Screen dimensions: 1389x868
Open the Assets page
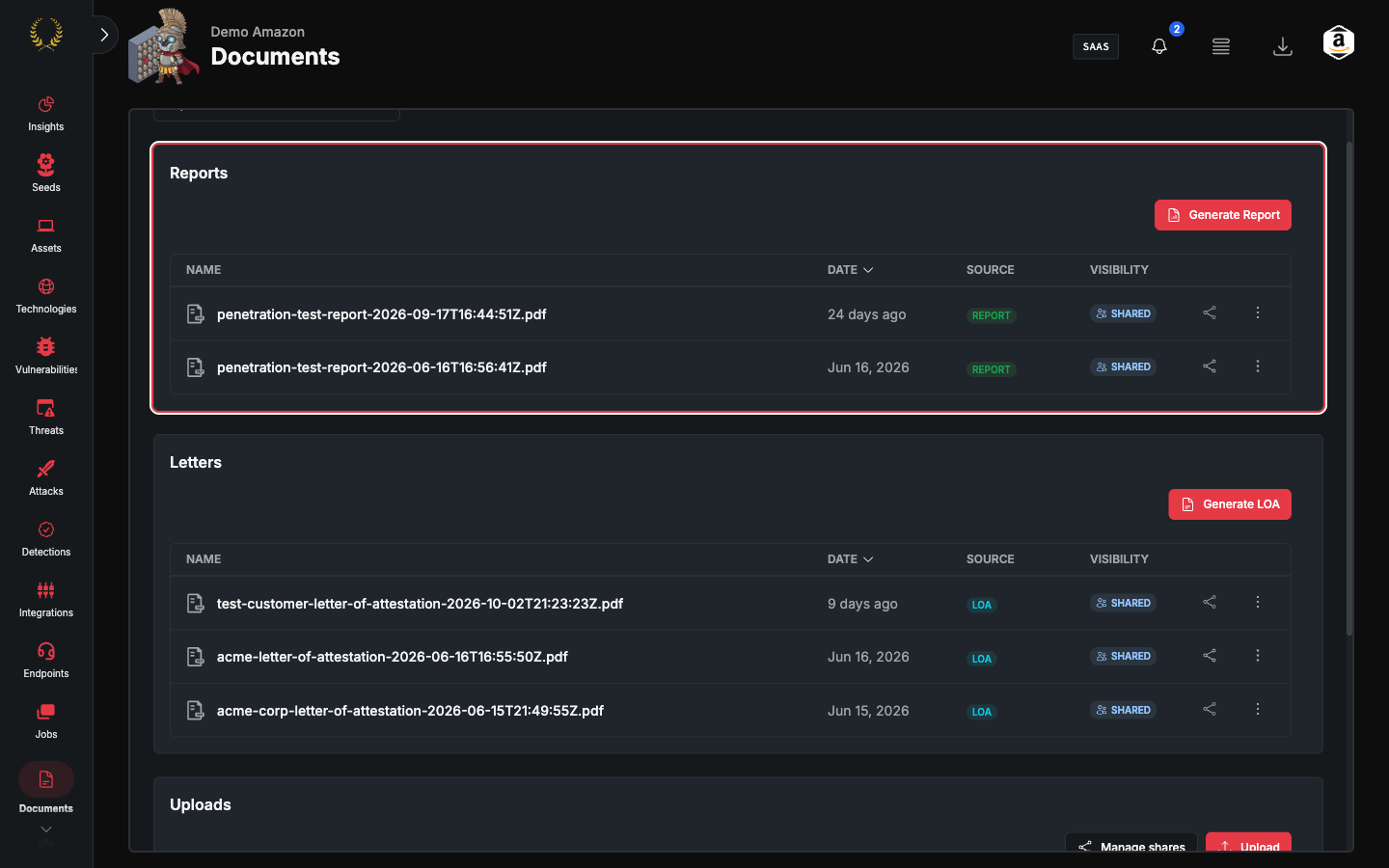pyautogui.click(x=46, y=235)
